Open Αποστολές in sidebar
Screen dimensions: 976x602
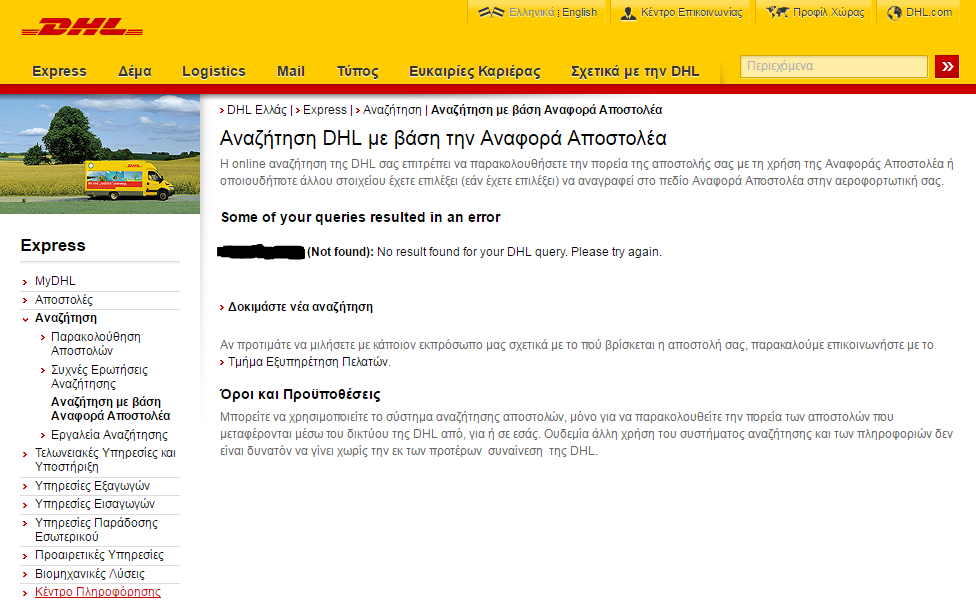[x=63, y=299]
